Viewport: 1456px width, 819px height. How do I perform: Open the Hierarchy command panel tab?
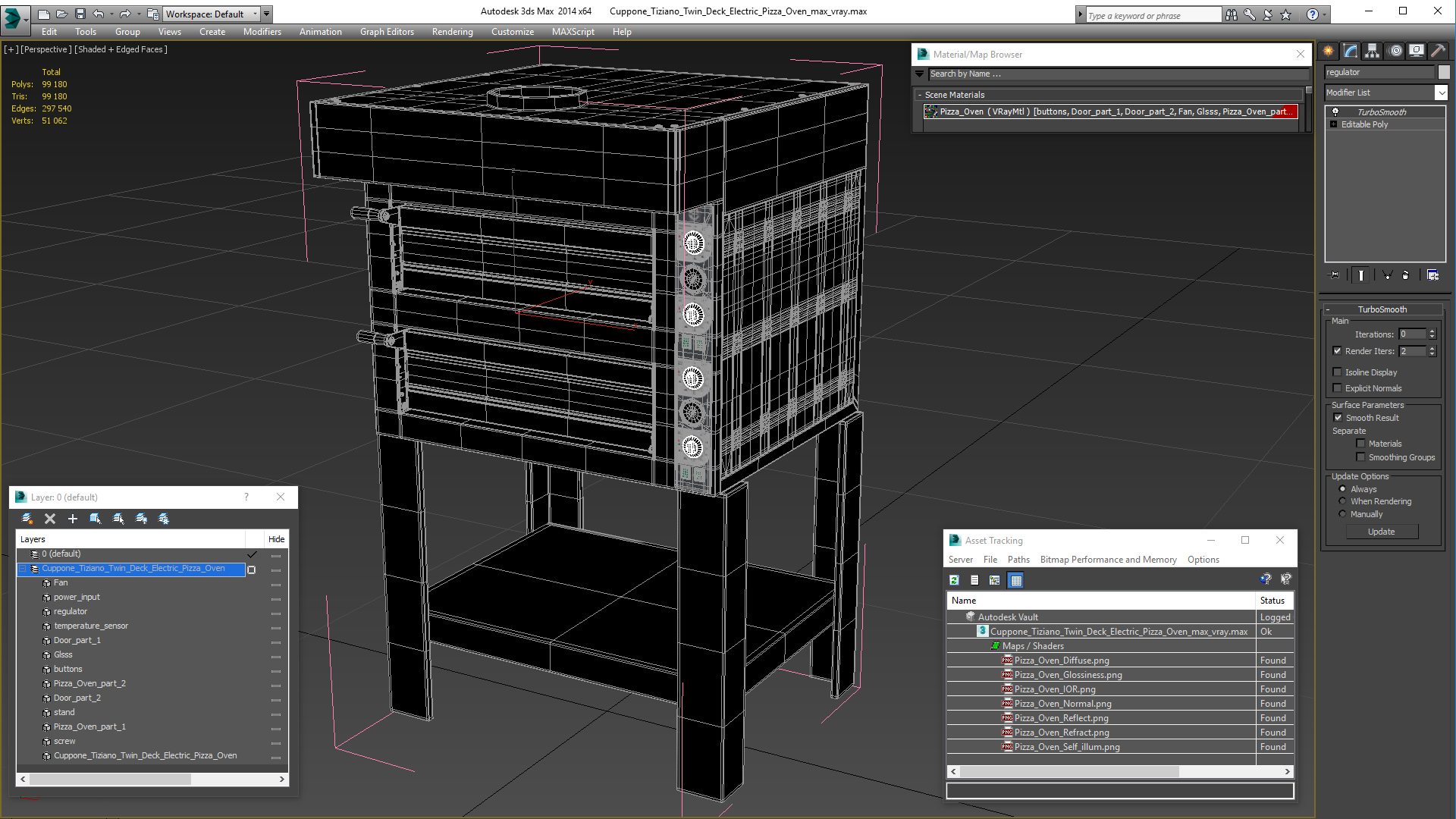pos(1372,51)
